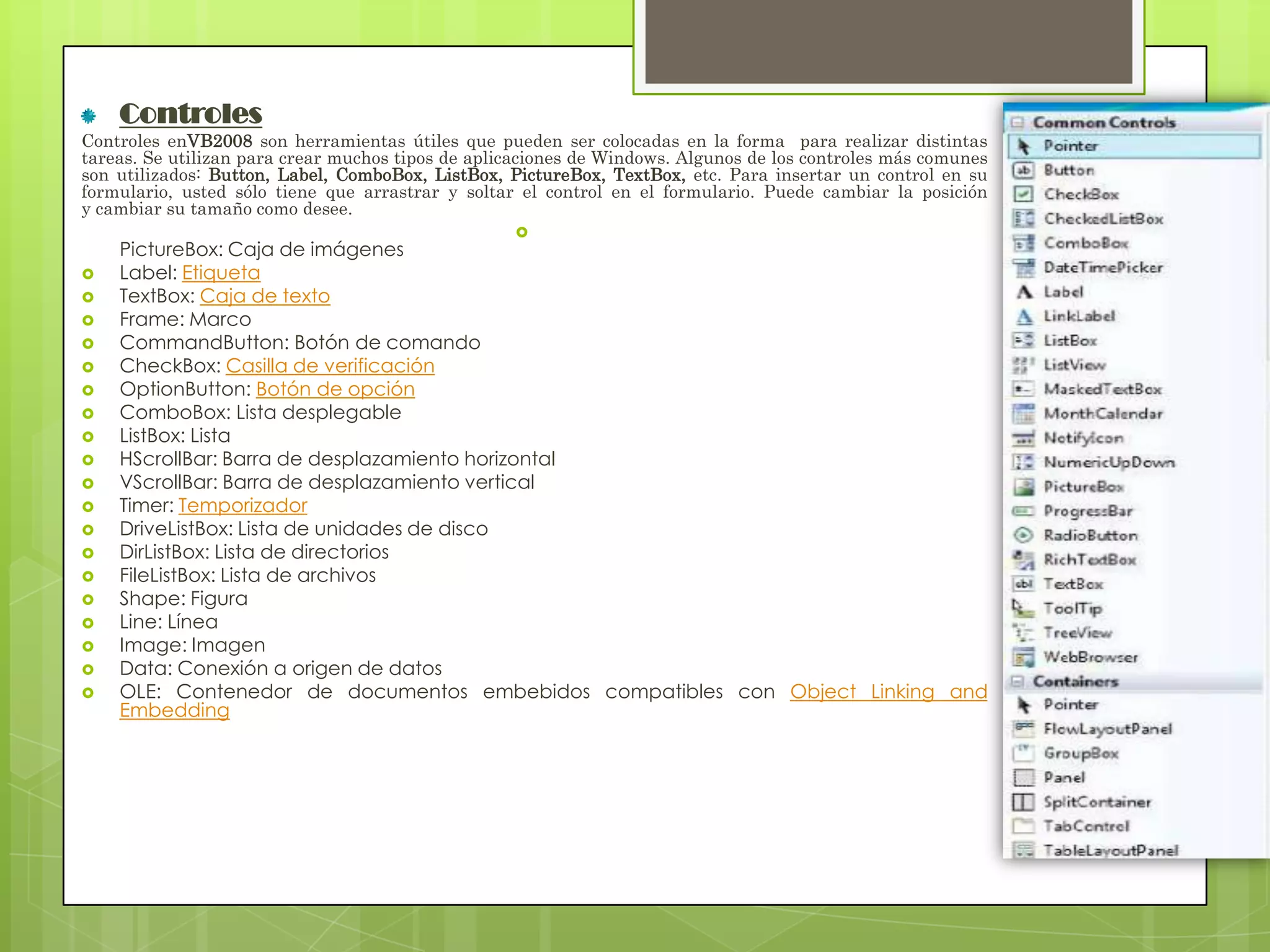Select the SplitContainer container icon
Screen dimensions: 1270x952
pos(1023,802)
